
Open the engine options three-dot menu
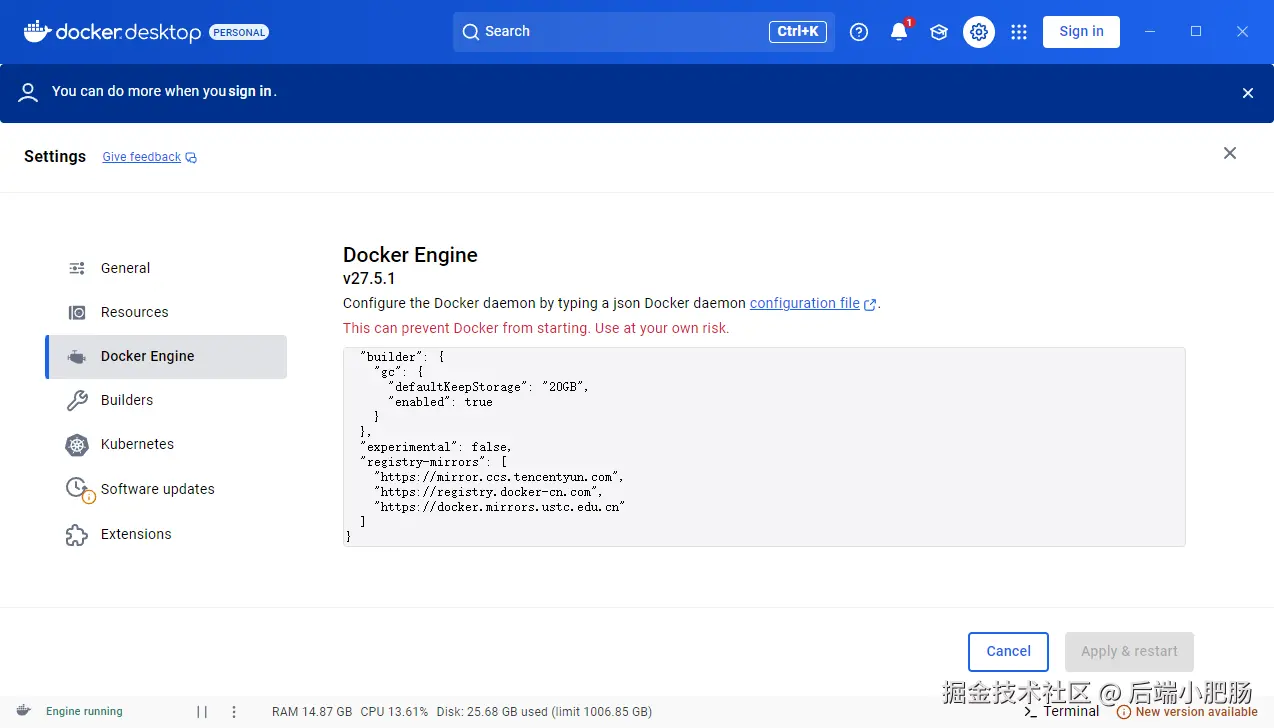coord(234,712)
